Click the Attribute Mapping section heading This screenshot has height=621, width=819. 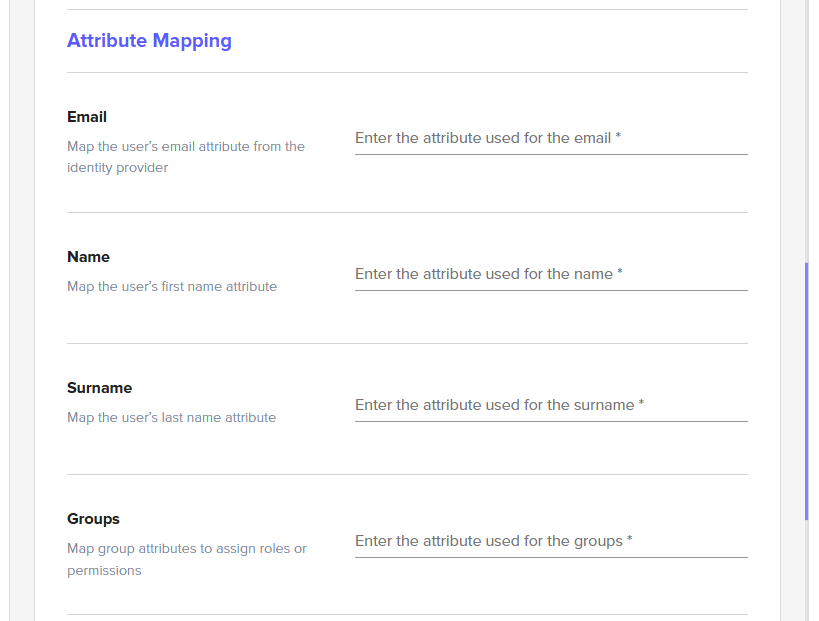149,41
